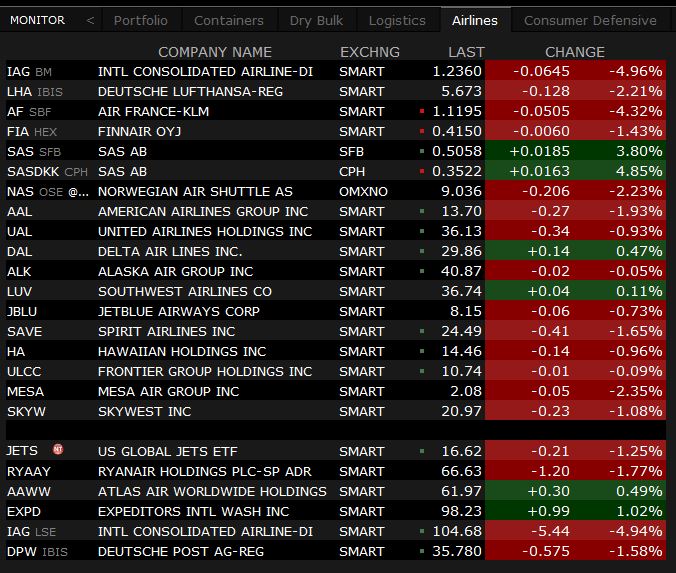676x573 pixels.
Task: Click SOUTHWEST AIRLINES CO name
Action: (185, 291)
